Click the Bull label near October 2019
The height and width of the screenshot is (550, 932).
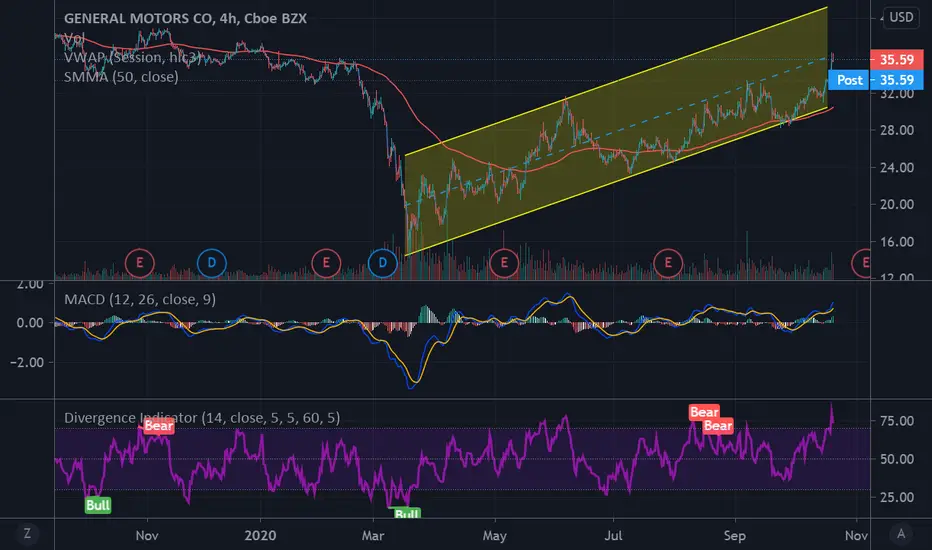(x=98, y=505)
